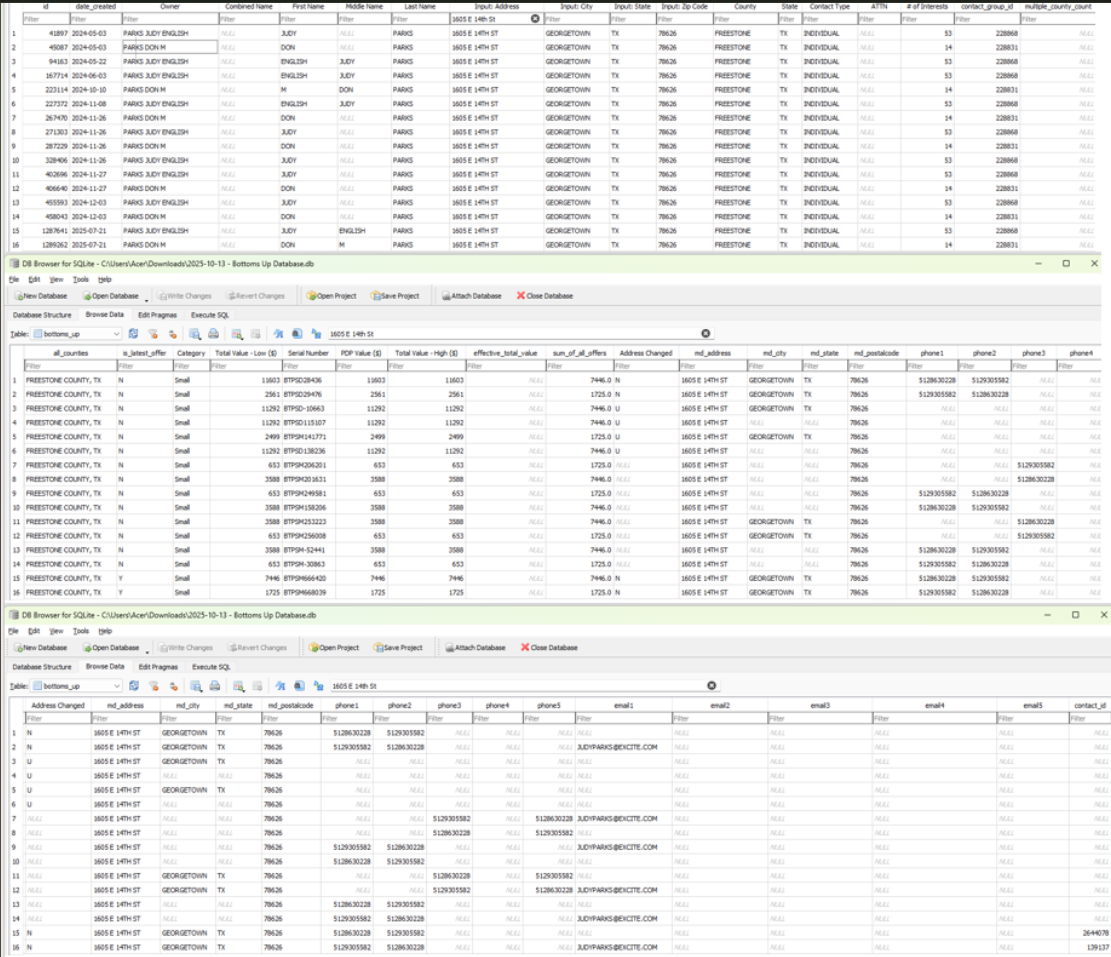Click Close Database in the bottom DB Browser window
The height and width of the screenshot is (957, 1111).
[x=549, y=647]
